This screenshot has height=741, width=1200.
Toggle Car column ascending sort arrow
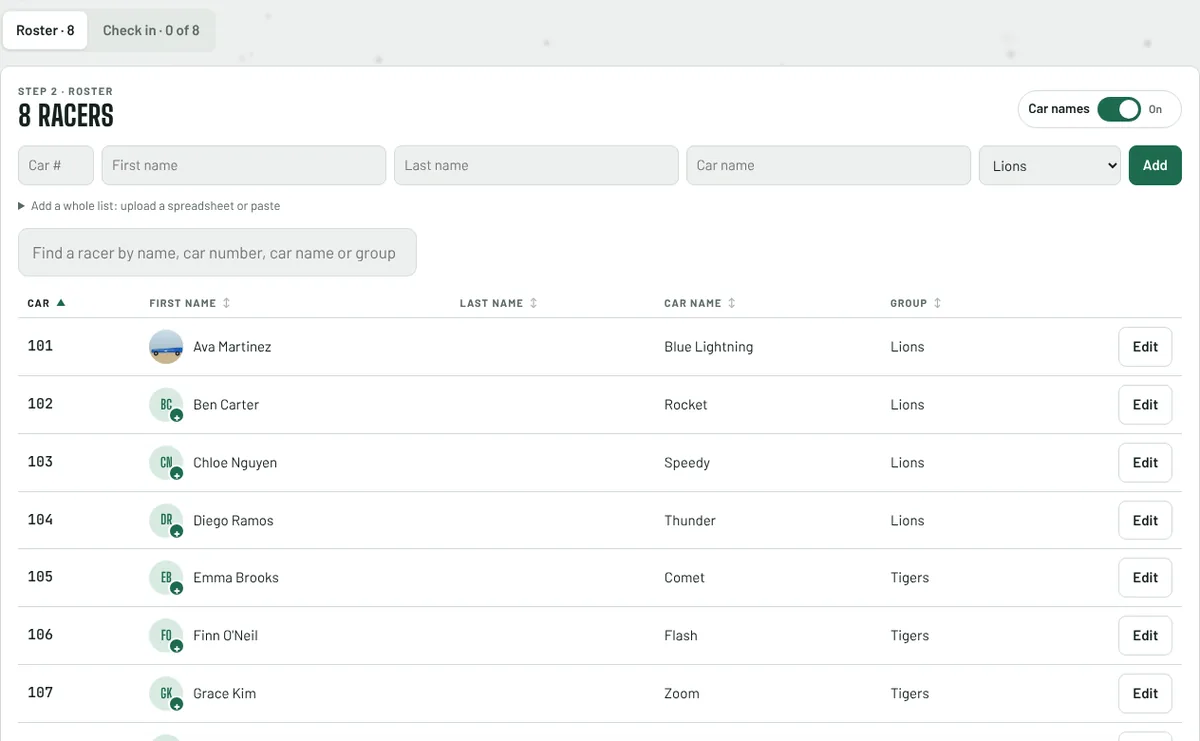[x=61, y=303]
